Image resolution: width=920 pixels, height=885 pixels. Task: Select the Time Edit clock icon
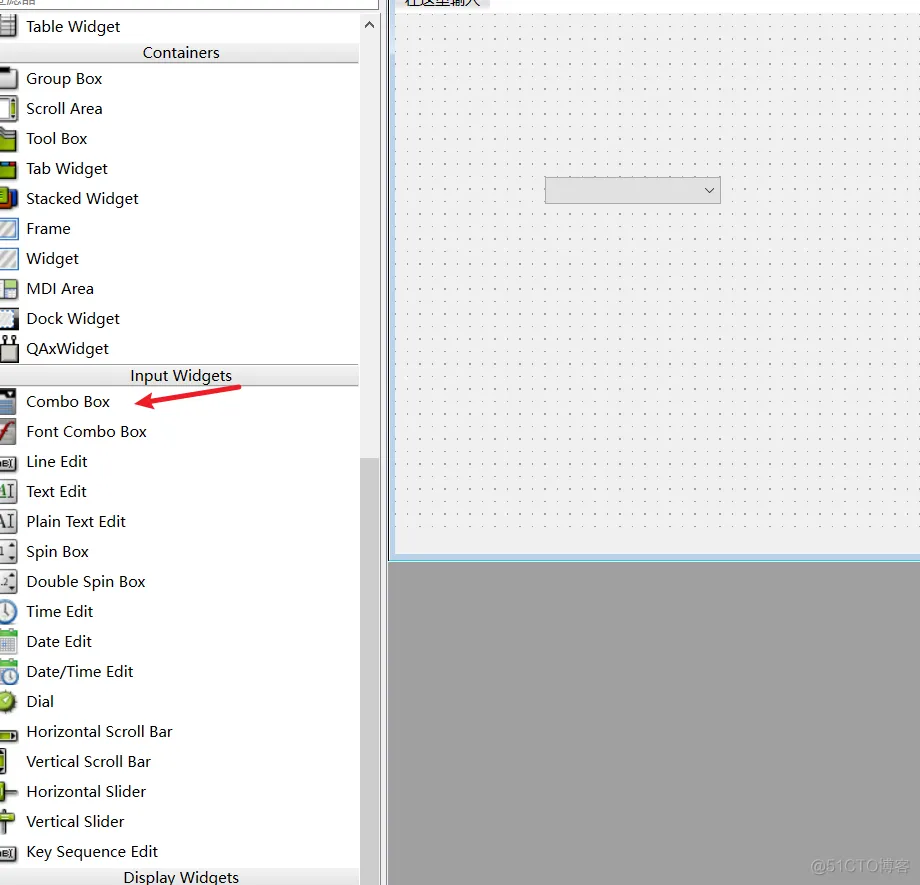8,612
